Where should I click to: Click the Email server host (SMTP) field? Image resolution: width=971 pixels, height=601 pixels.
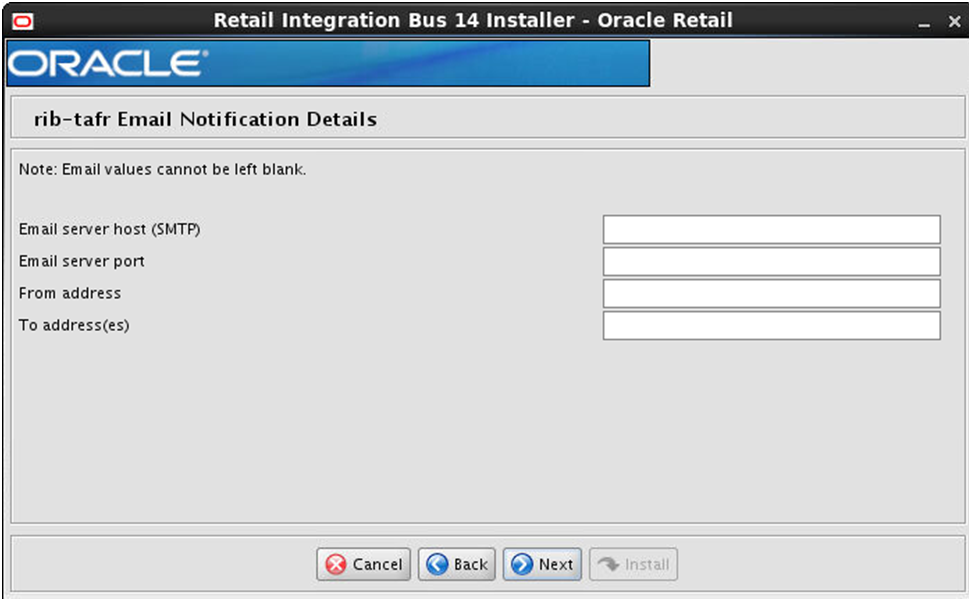[x=772, y=230]
